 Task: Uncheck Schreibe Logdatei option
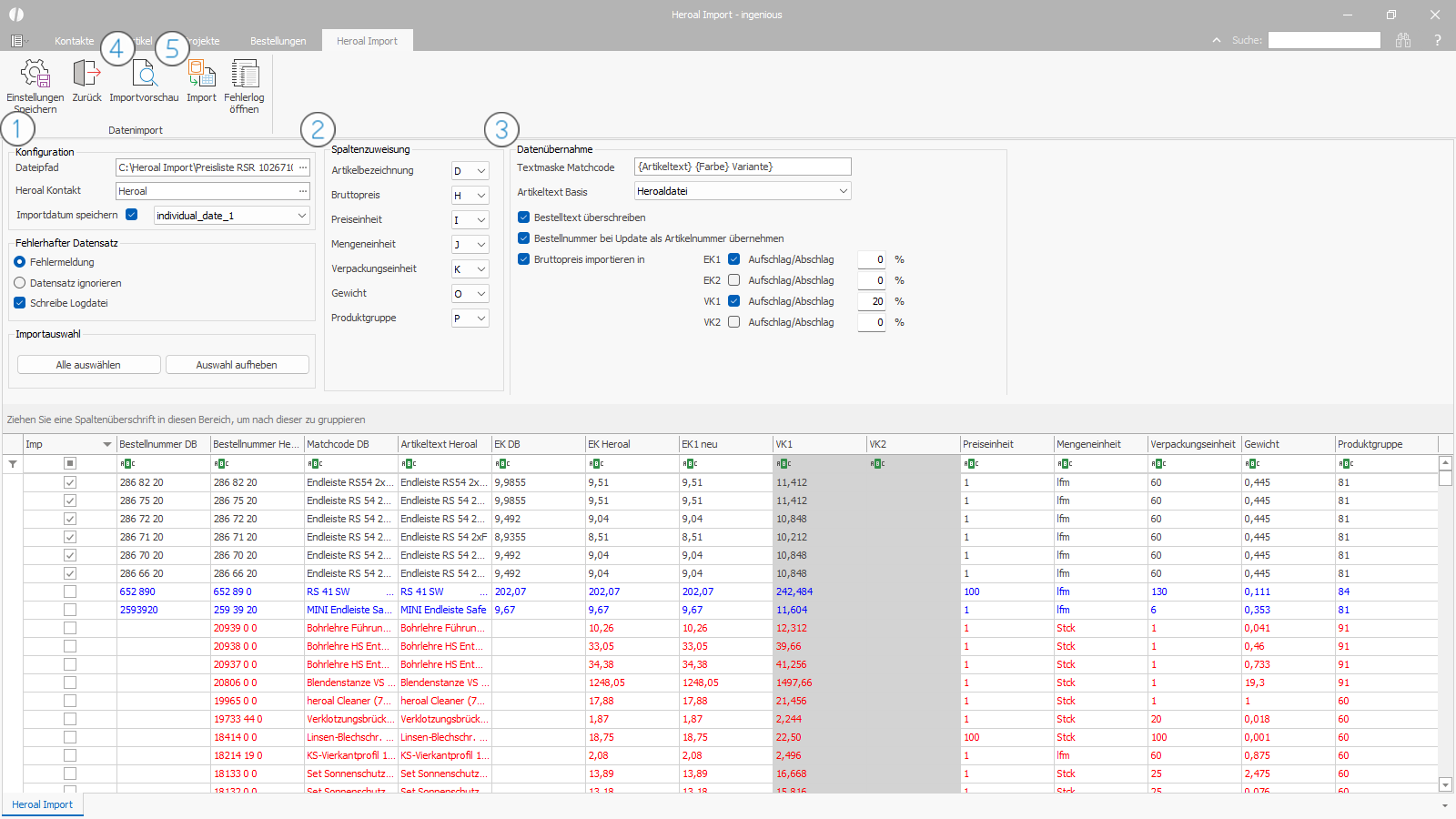coord(20,303)
